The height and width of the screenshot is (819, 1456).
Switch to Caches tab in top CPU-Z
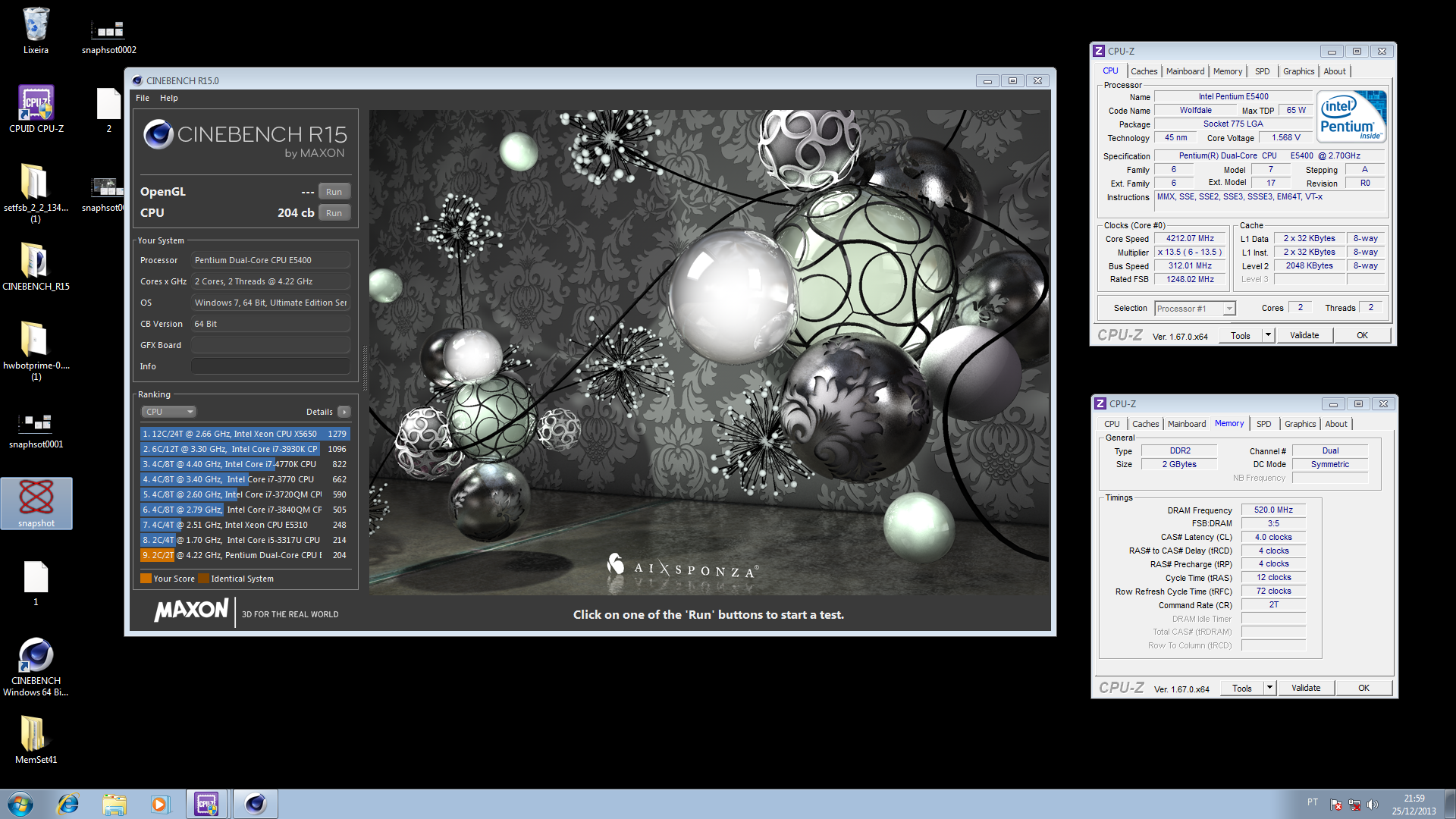click(x=1144, y=71)
